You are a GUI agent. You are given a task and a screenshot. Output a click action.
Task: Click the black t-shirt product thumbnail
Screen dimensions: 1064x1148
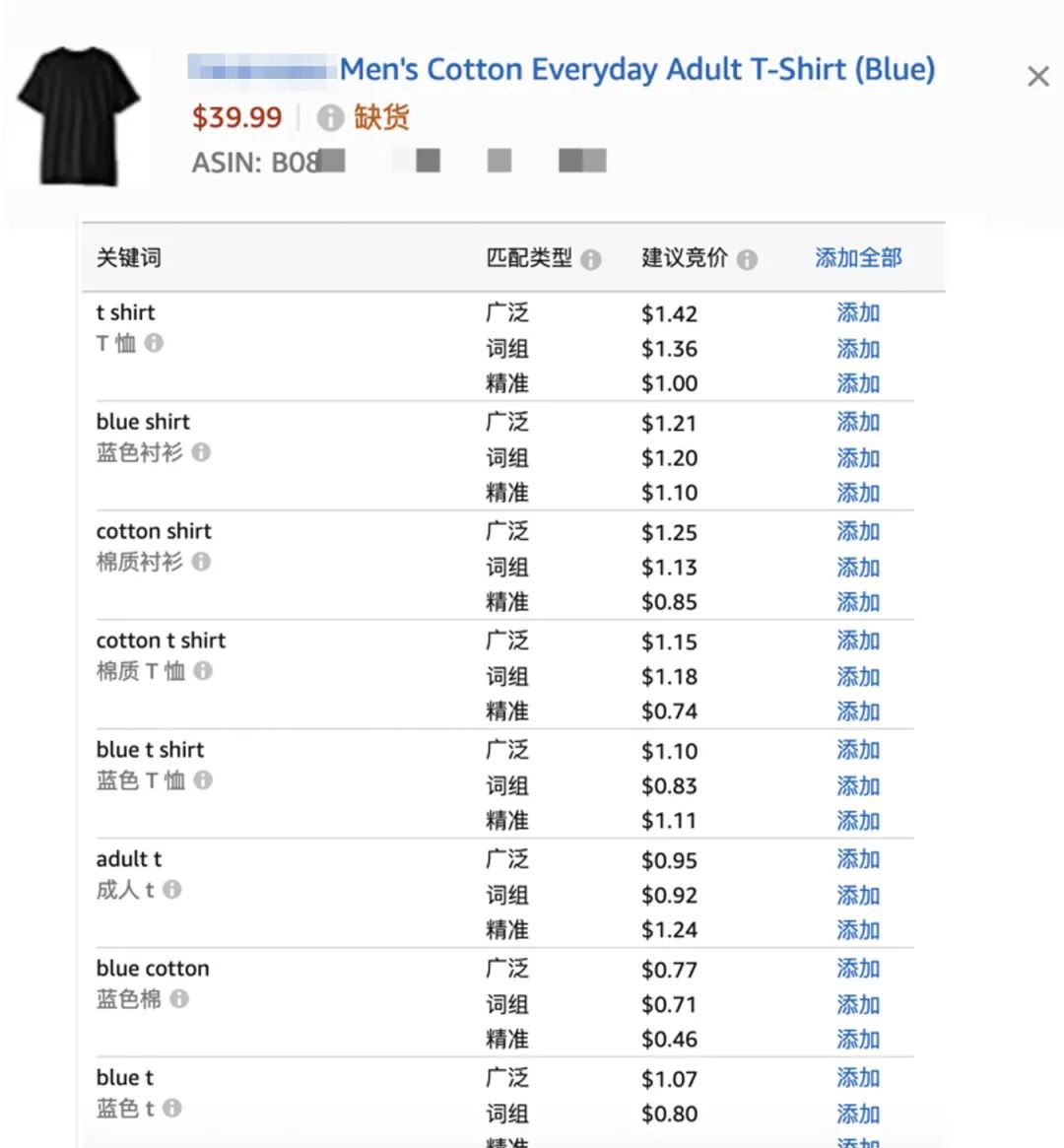pos(79,116)
